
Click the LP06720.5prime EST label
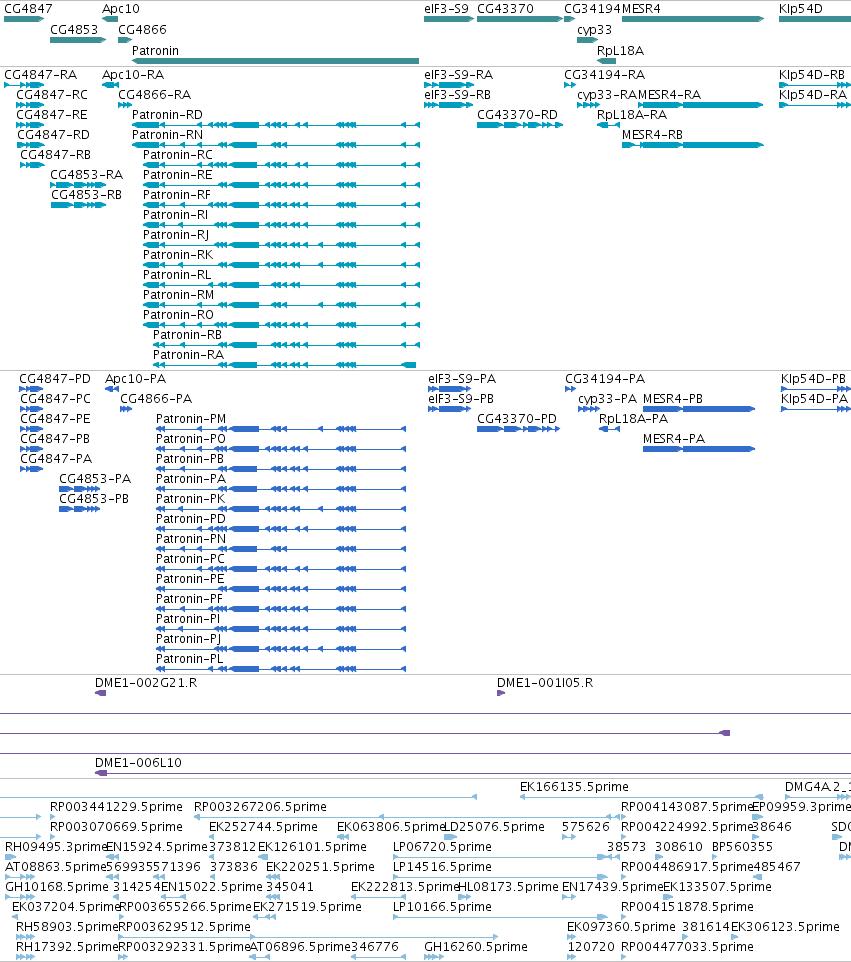[x=442, y=847]
